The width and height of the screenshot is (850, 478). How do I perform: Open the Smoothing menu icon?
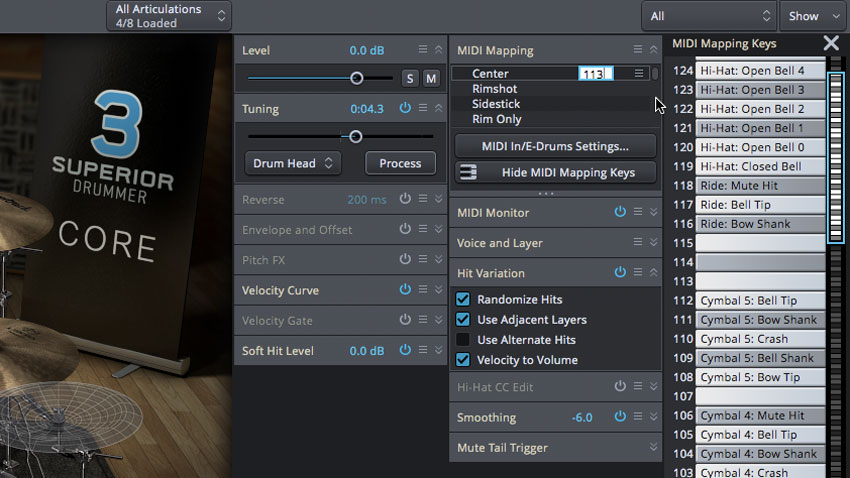638,417
